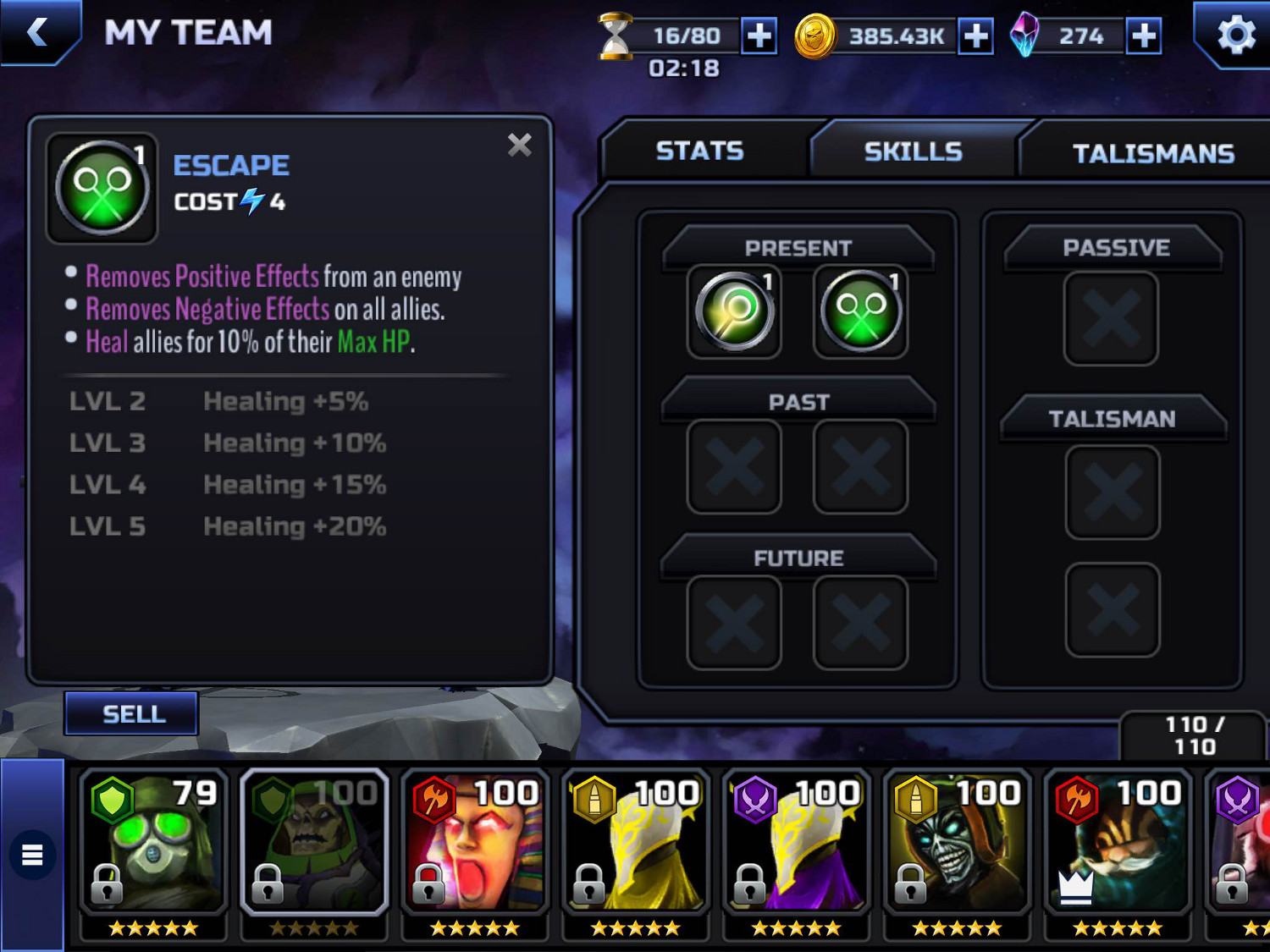Add more gold coins with plus button
The image size is (1270, 952).
(975, 36)
